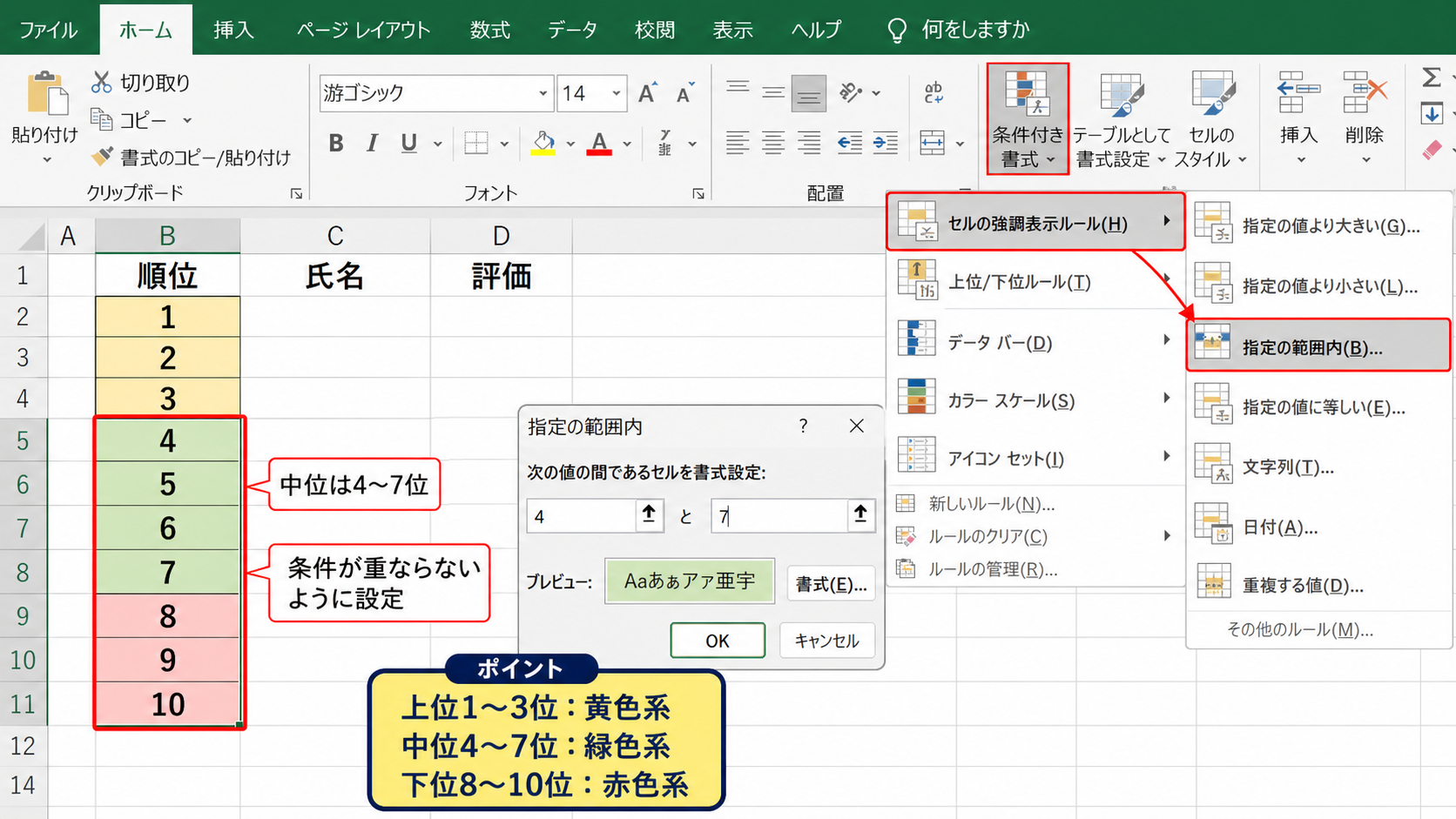This screenshot has width=1456, height=819.
Task: Open the ファイル tab
Action: click(x=48, y=30)
